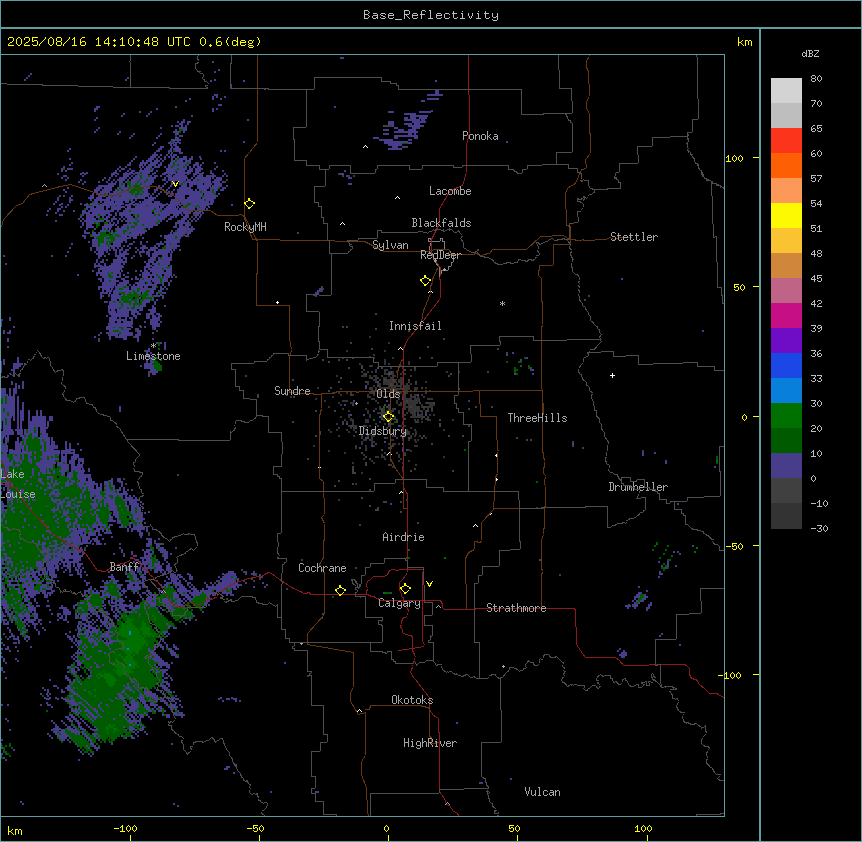The height and width of the screenshot is (842, 862).
Task: Click the dBZ legend heading
Action: tap(810, 54)
